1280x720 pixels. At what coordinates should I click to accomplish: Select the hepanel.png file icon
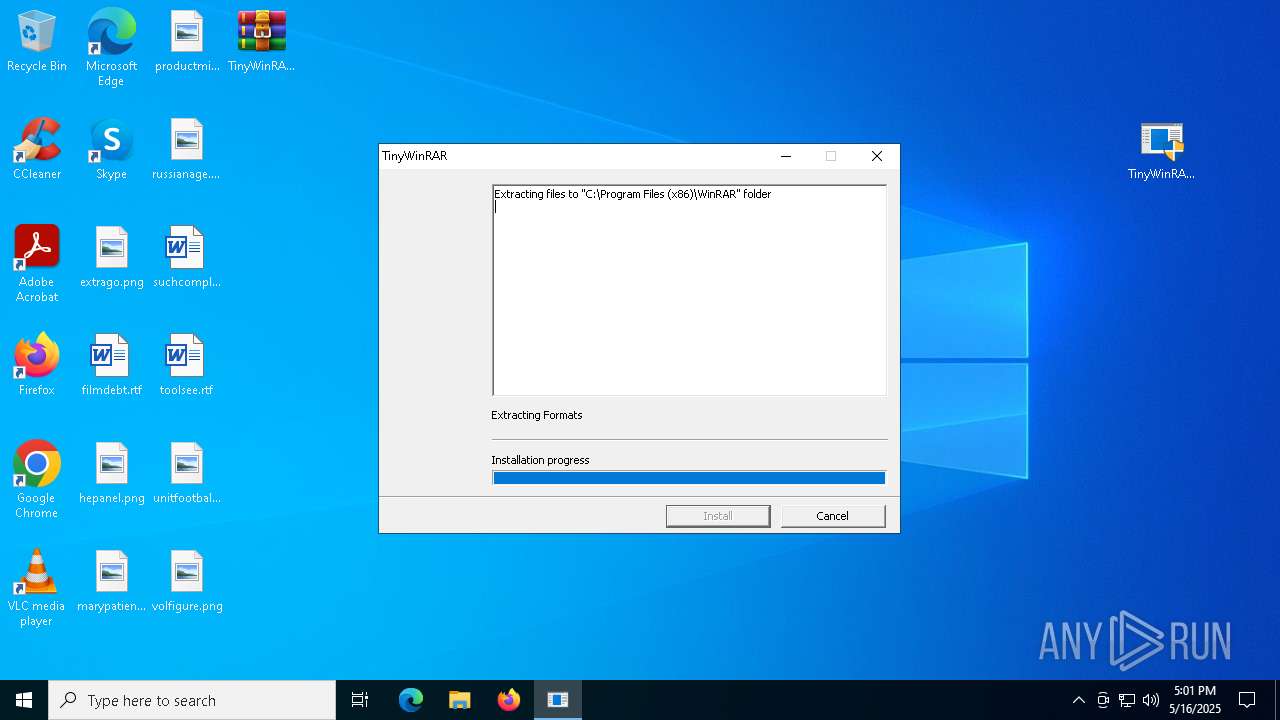111,474
